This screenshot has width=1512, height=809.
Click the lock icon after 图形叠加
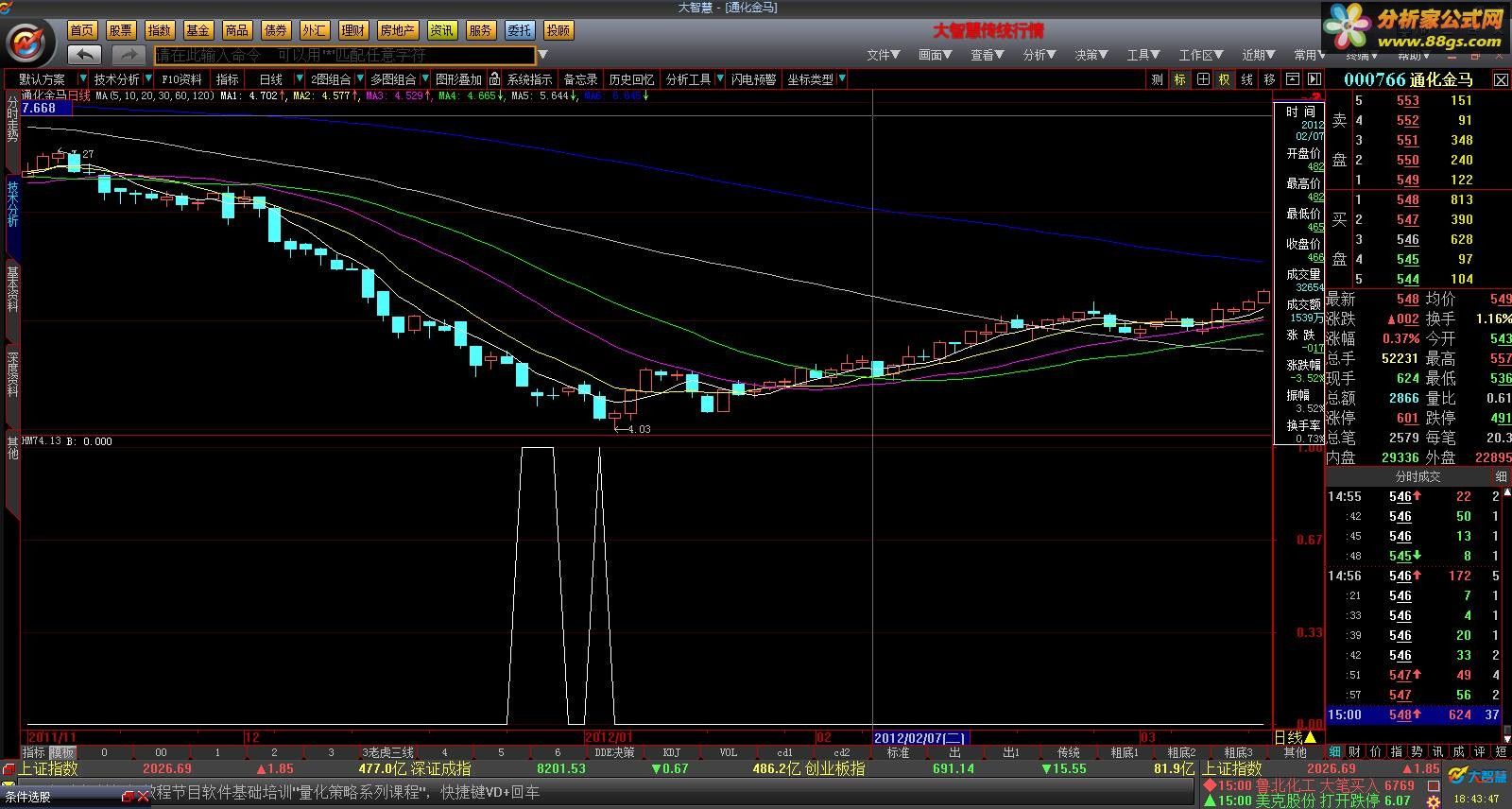[x=495, y=79]
